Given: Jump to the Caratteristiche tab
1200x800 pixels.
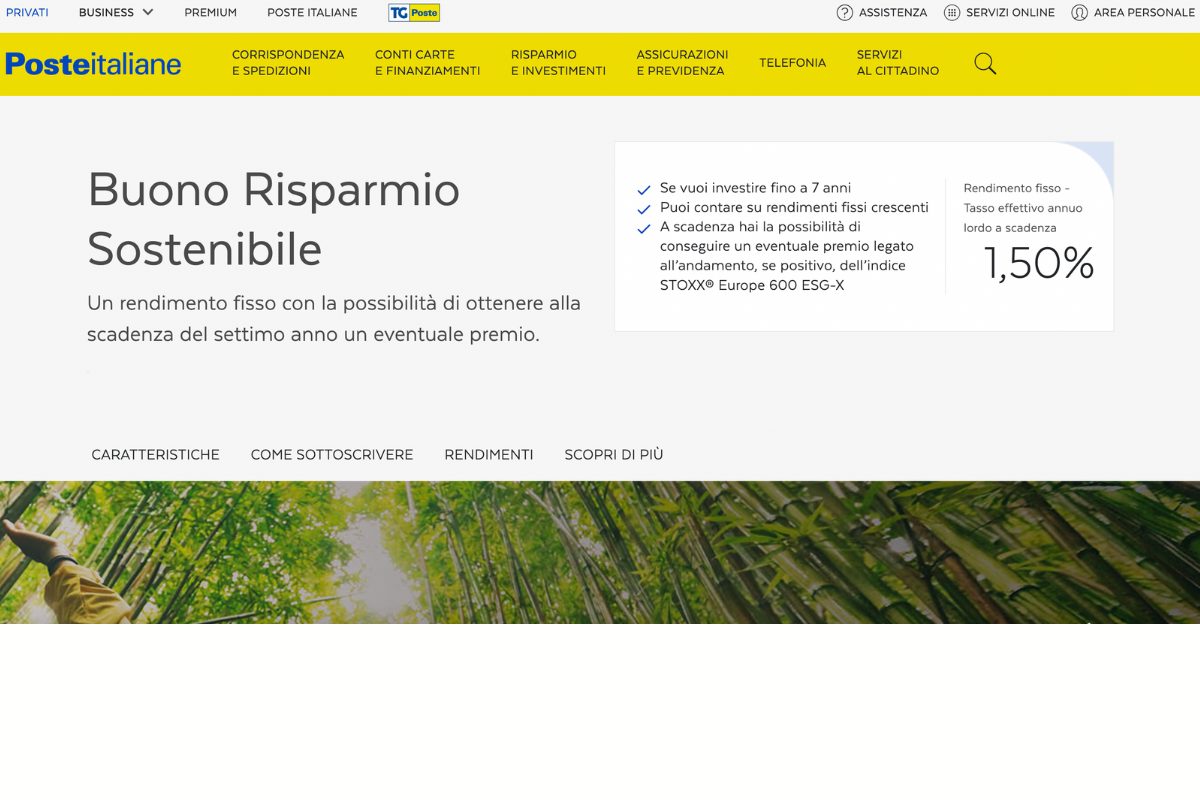Looking at the screenshot, I should coord(155,454).
